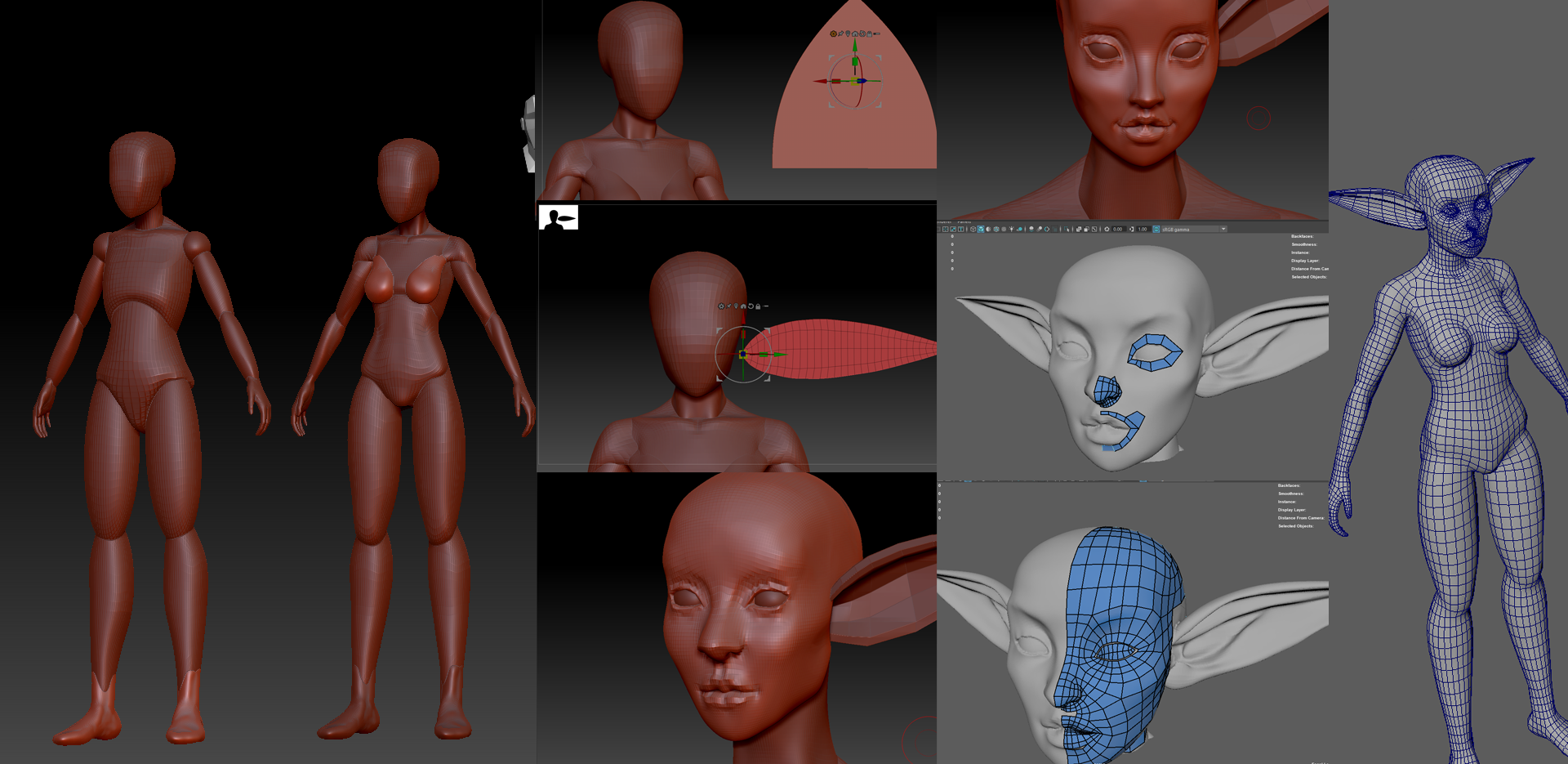Click Display Layer label in upper Maya viewport

[x=1305, y=261]
